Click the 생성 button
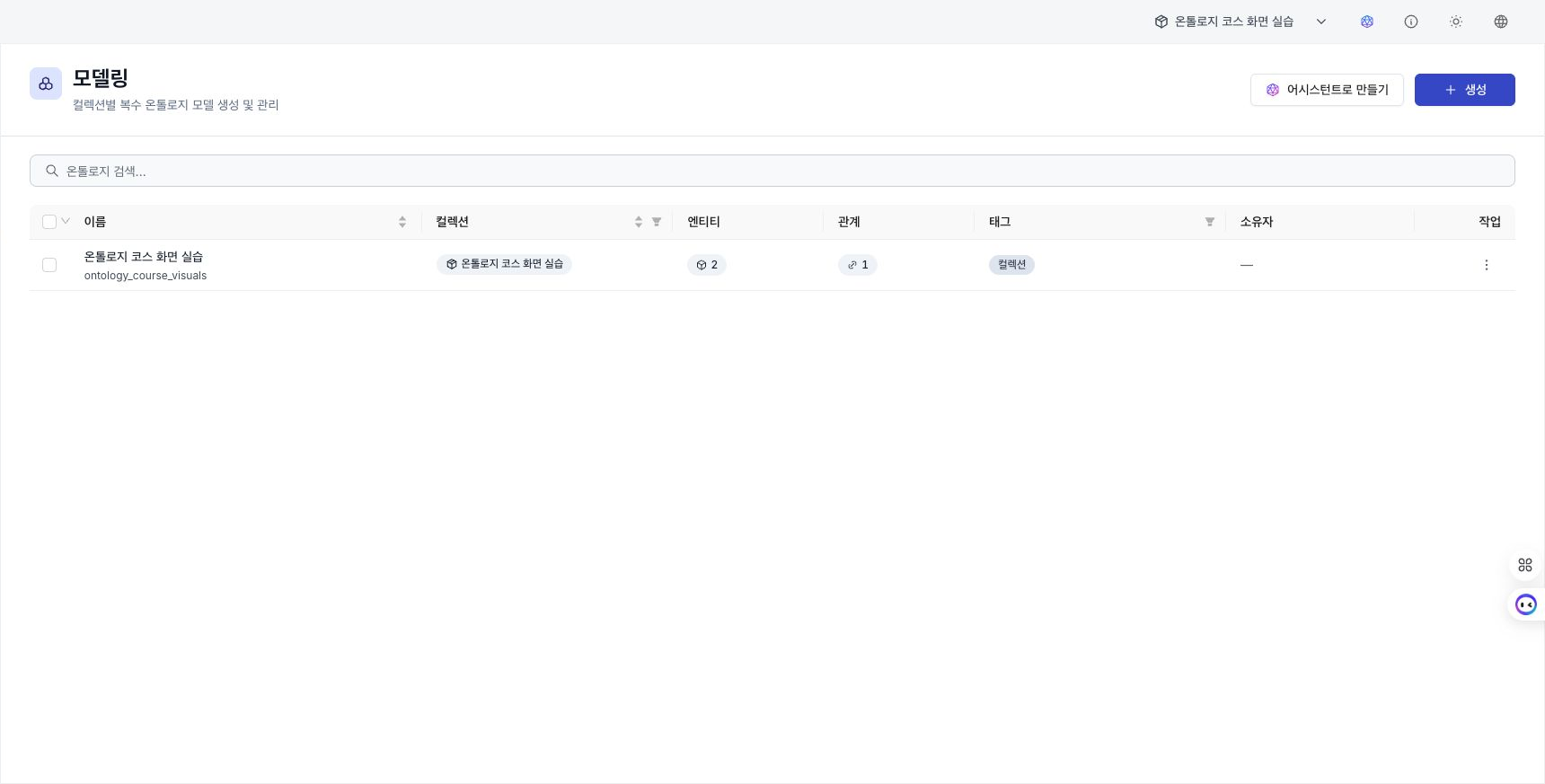Screen dimensions: 1545x784 (x=1465, y=90)
